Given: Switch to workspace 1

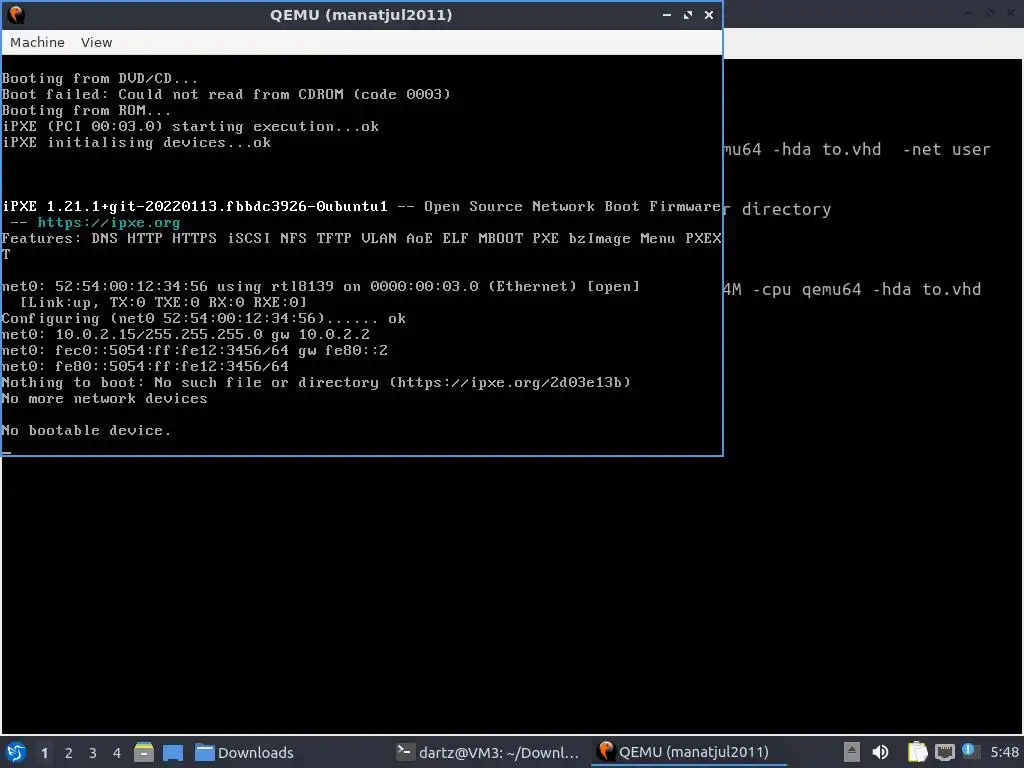Looking at the screenshot, I should [x=44, y=753].
